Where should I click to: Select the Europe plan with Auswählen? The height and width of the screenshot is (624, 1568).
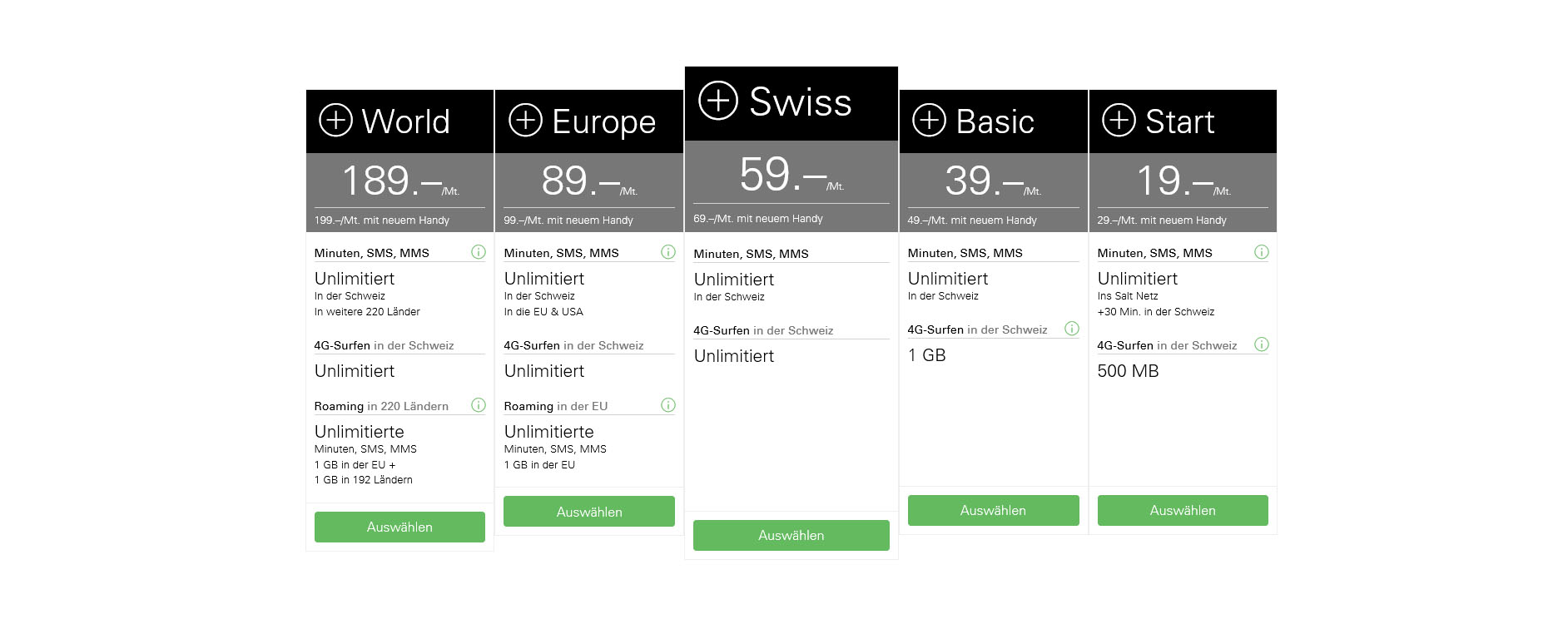(x=589, y=512)
